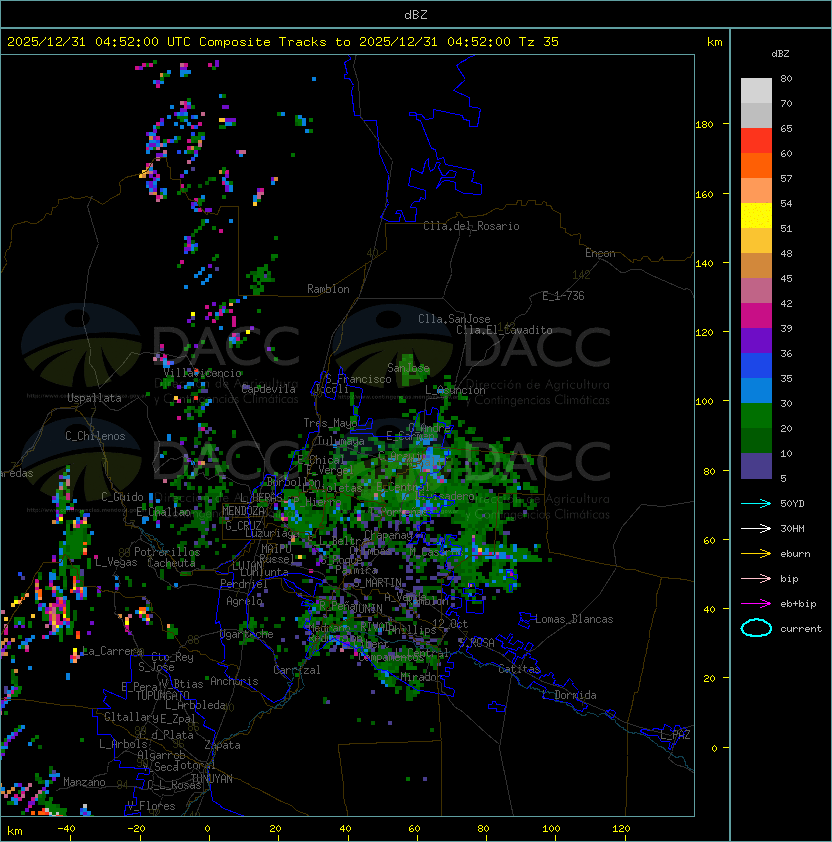Click the Tres_Mayo place label
Screen dimensions: 832x842
pos(330,423)
